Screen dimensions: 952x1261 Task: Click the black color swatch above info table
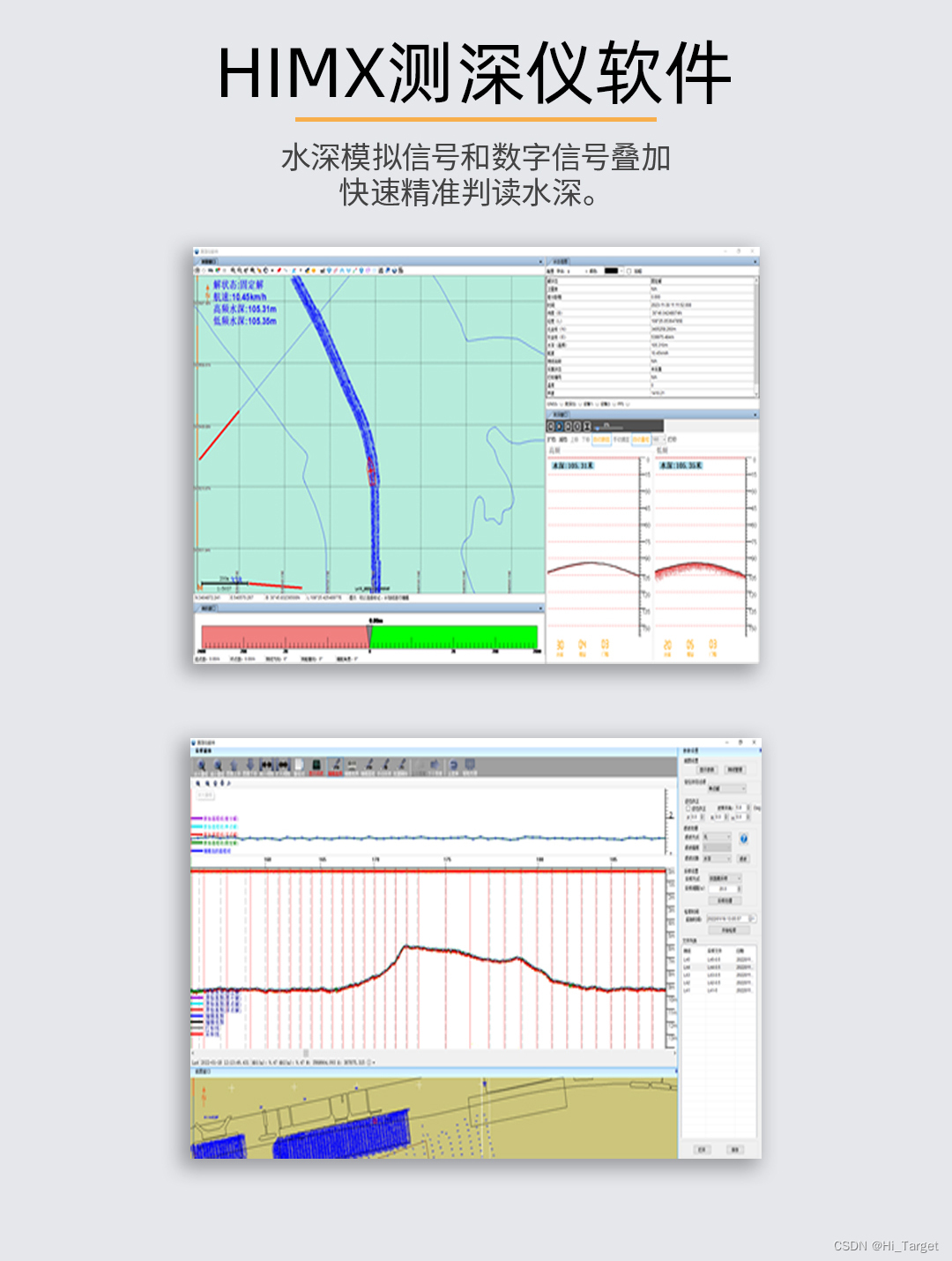tap(611, 271)
